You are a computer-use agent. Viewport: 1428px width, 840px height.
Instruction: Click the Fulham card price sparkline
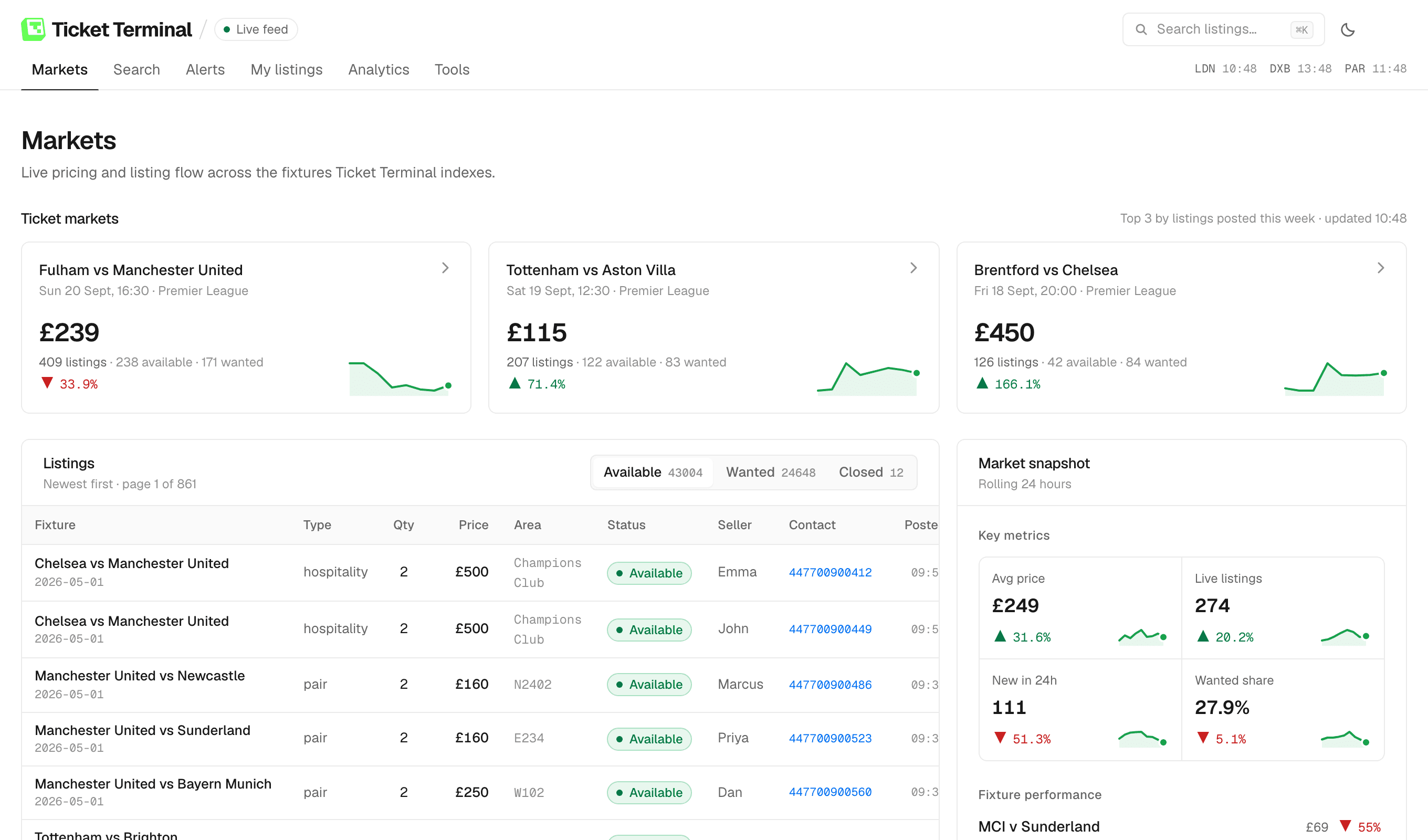coord(400,379)
